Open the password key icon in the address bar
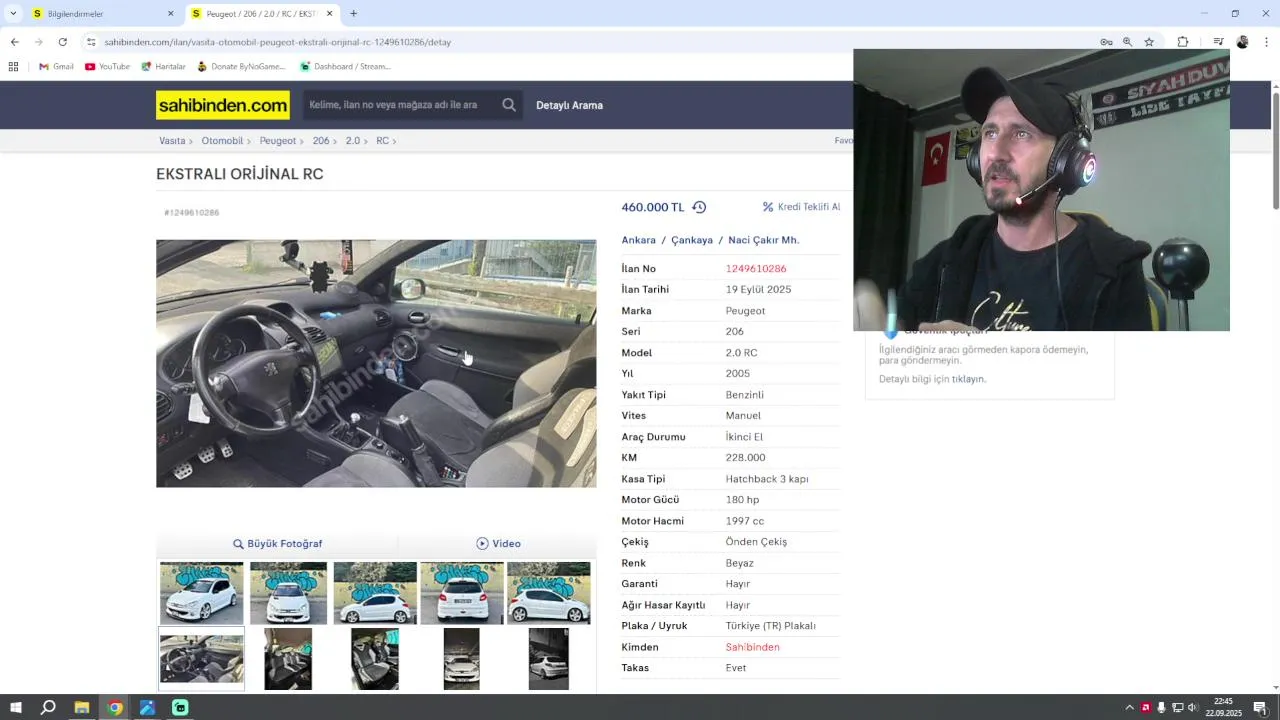This screenshot has width=1280, height=720. pyautogui.click(x=1106, y=42)
